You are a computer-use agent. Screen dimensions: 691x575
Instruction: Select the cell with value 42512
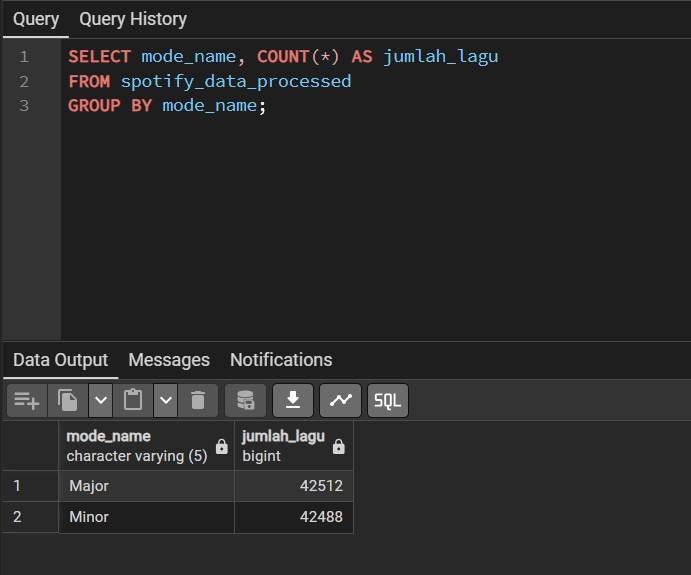(294, 486)
